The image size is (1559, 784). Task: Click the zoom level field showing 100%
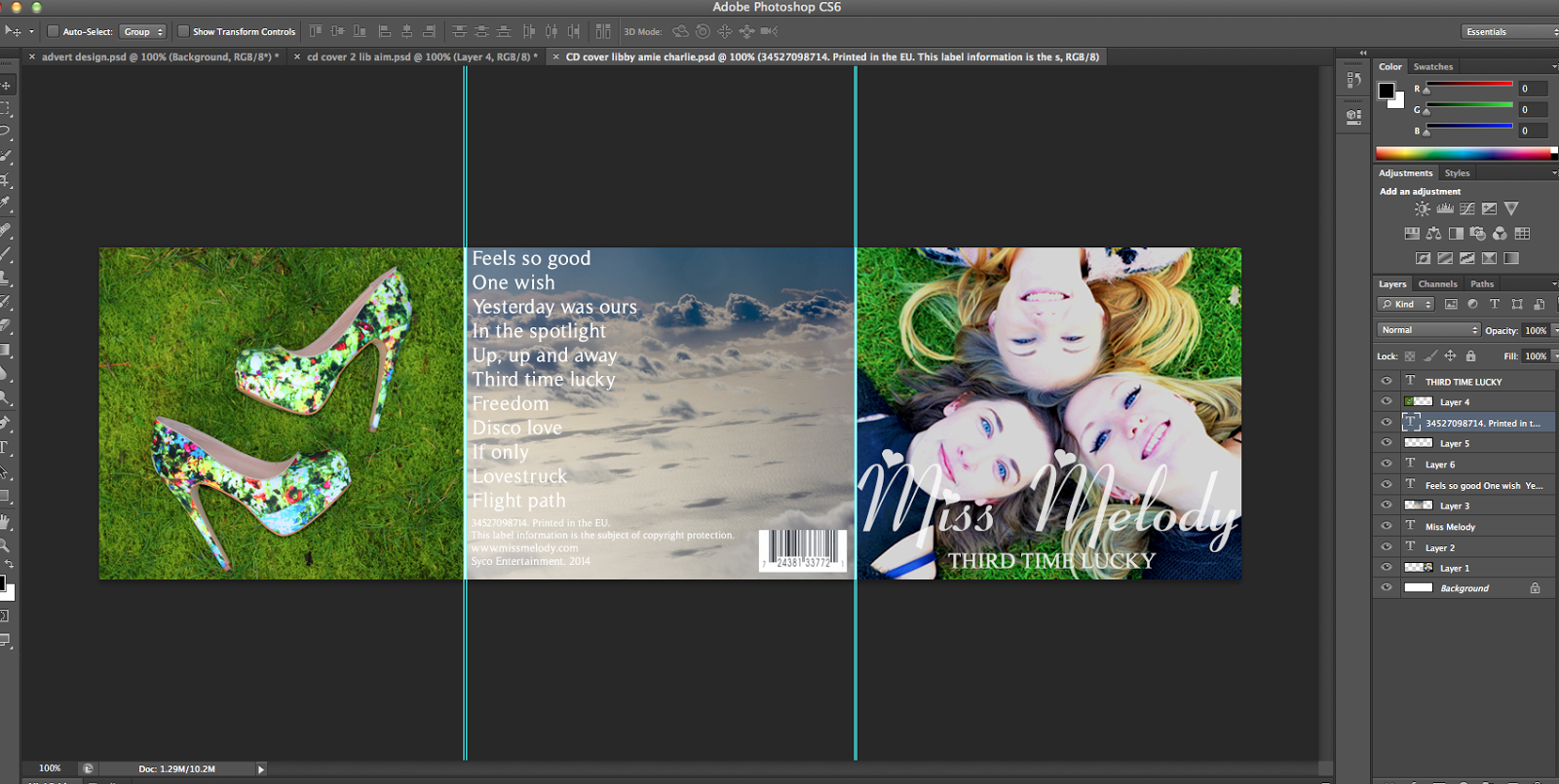click(50, 768)
